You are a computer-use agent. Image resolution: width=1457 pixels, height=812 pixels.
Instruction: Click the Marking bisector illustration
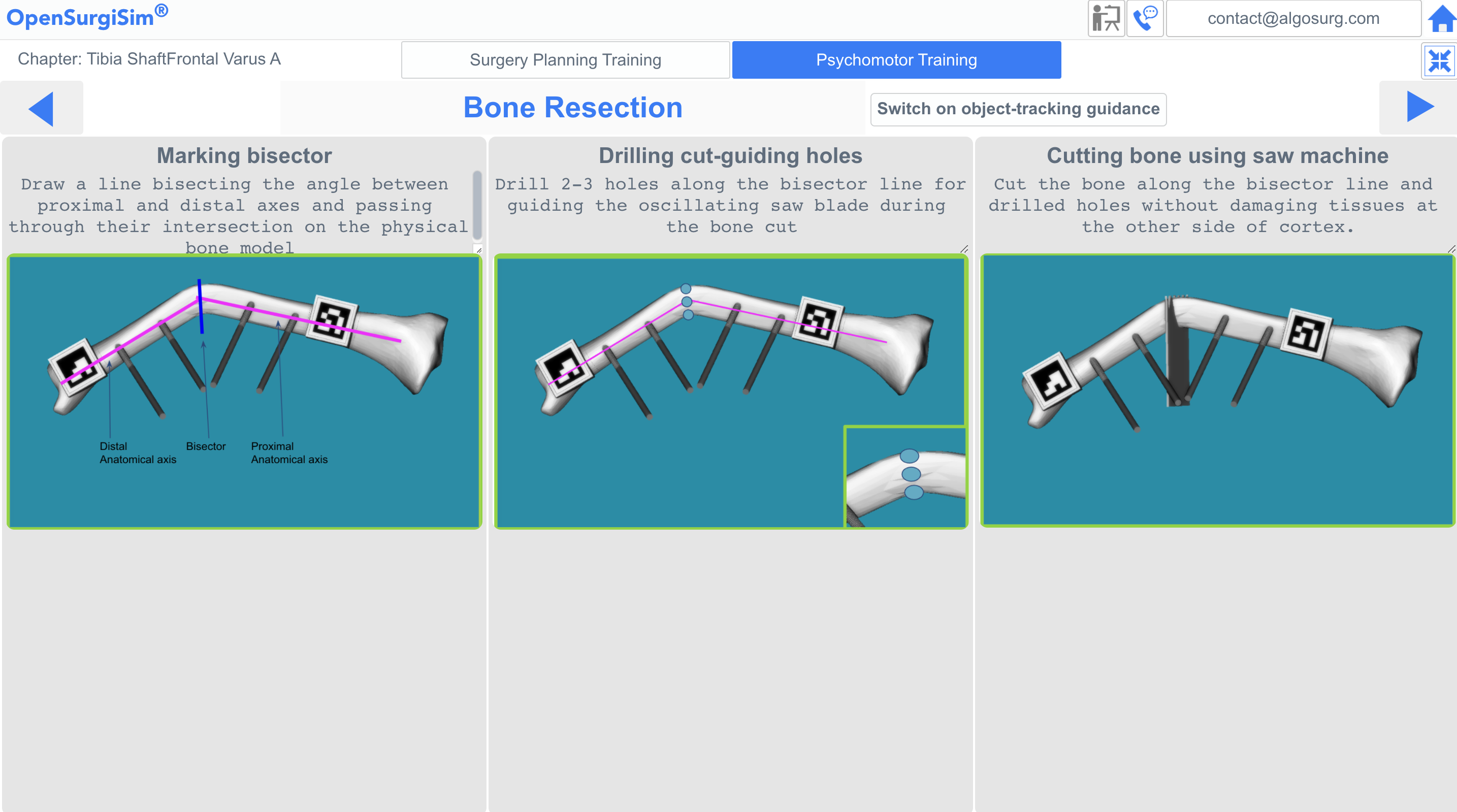click(244, 392)
